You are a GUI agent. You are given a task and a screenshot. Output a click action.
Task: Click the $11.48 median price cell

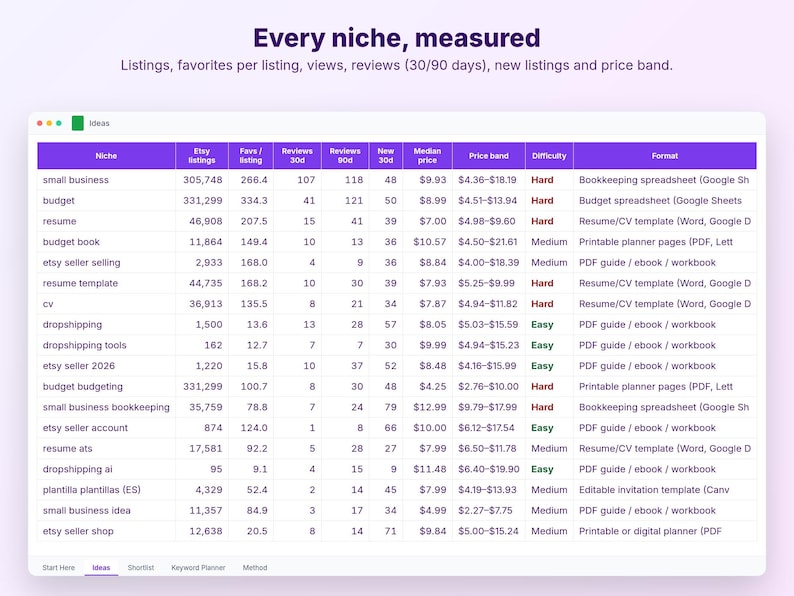[x=429, y=469]
